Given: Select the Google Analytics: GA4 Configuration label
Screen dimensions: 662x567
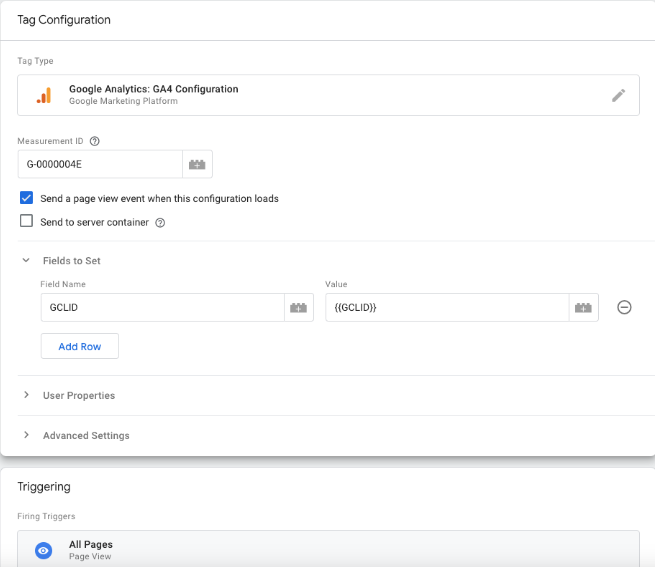Looking at the screenshot, I should click(153, 89).
